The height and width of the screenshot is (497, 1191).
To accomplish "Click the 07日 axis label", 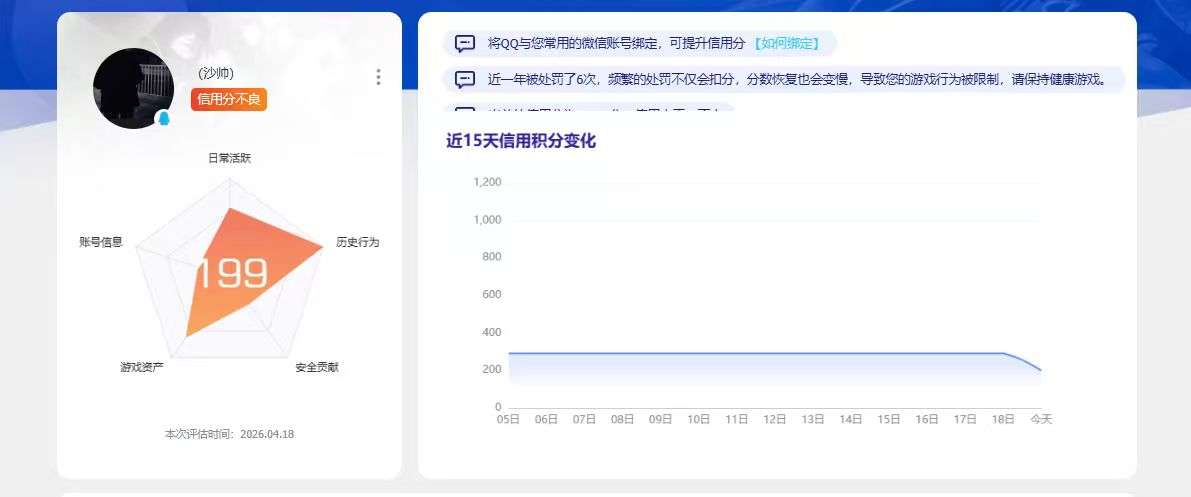I will [x=584, y=419].
